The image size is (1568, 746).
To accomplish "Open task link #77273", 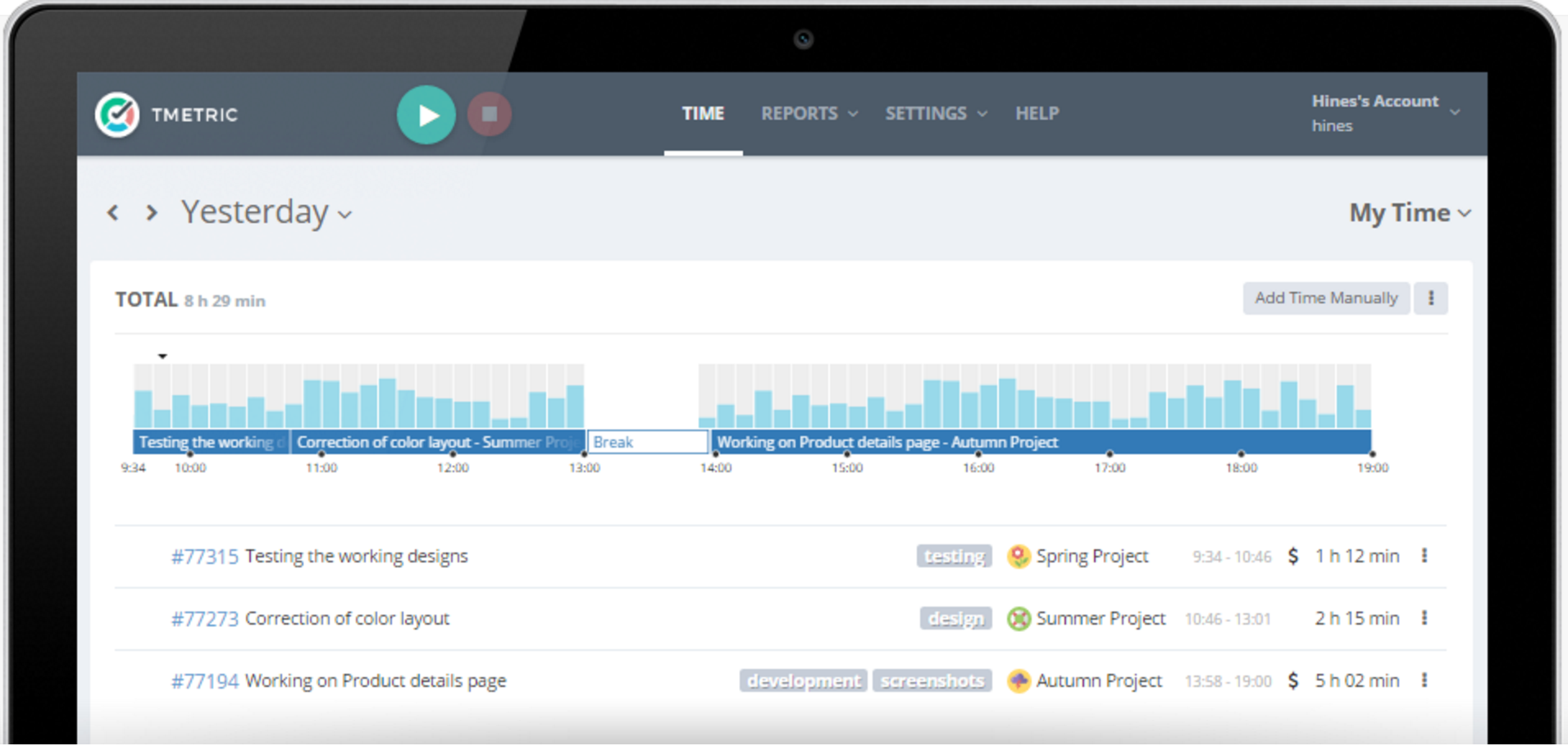I will click(x=204, y=619).
